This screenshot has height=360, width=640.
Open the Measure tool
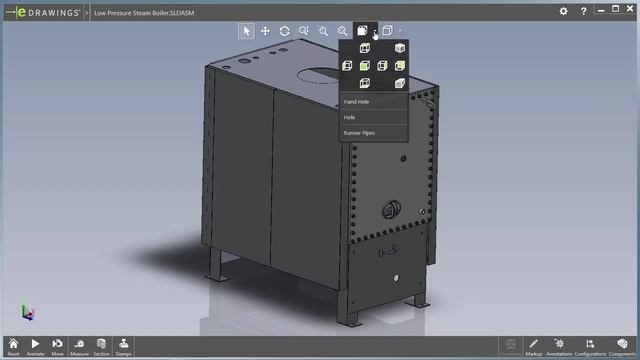[x=80, y=347]
